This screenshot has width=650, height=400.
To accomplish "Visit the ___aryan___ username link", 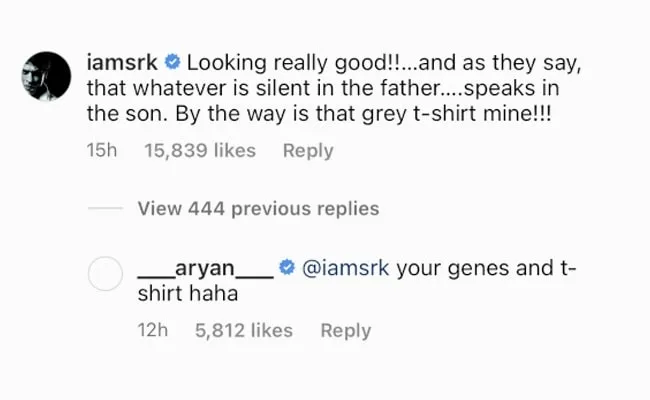I will [x=204, y=270].
